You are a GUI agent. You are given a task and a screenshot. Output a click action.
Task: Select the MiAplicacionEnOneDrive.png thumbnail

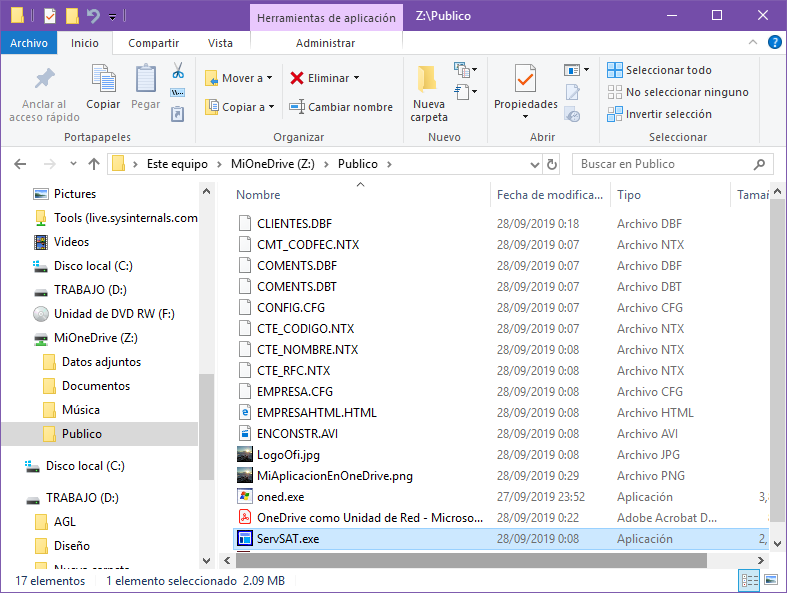(244, 476)
